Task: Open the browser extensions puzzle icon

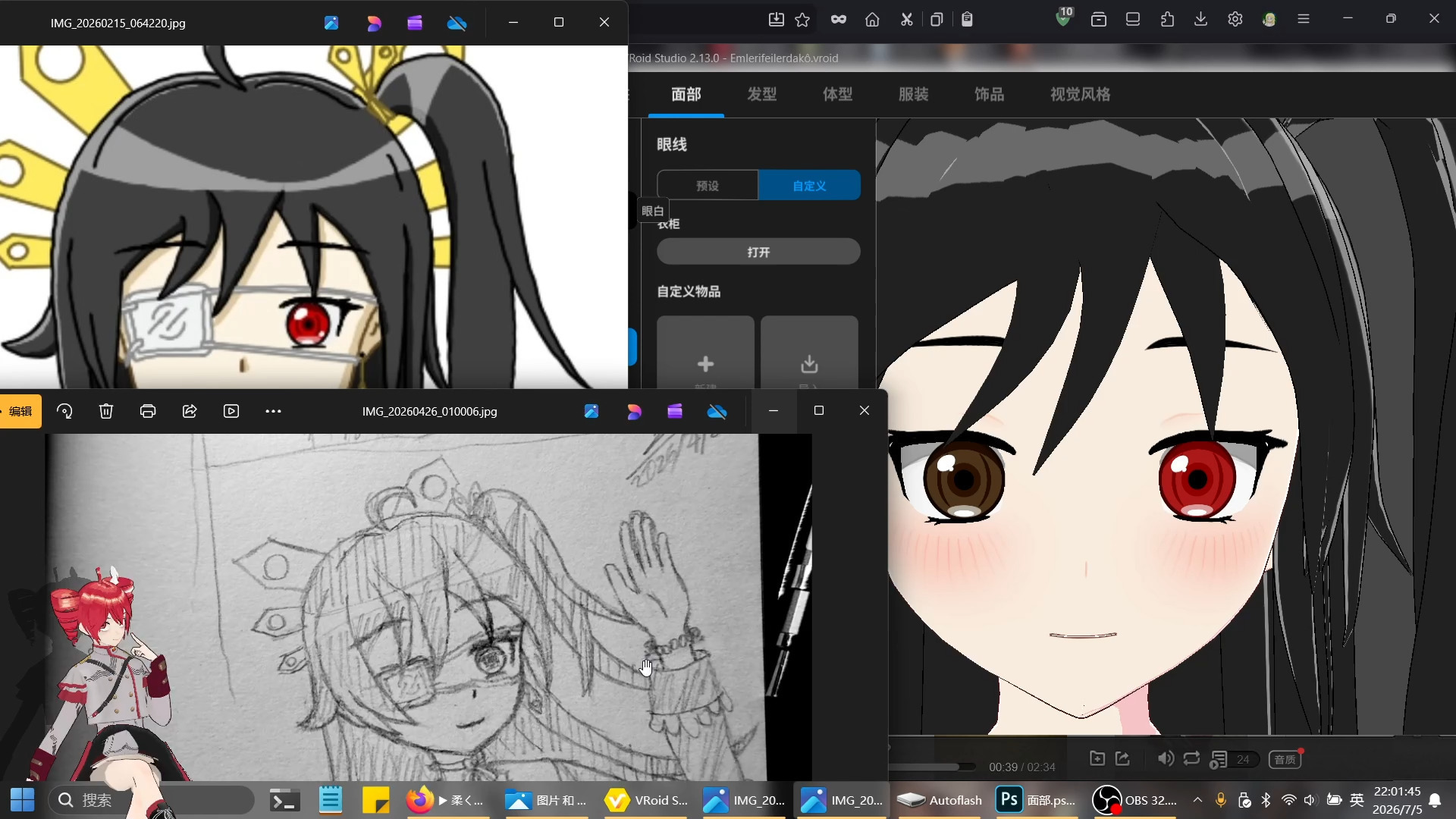Action: (x=1167, y=20)
